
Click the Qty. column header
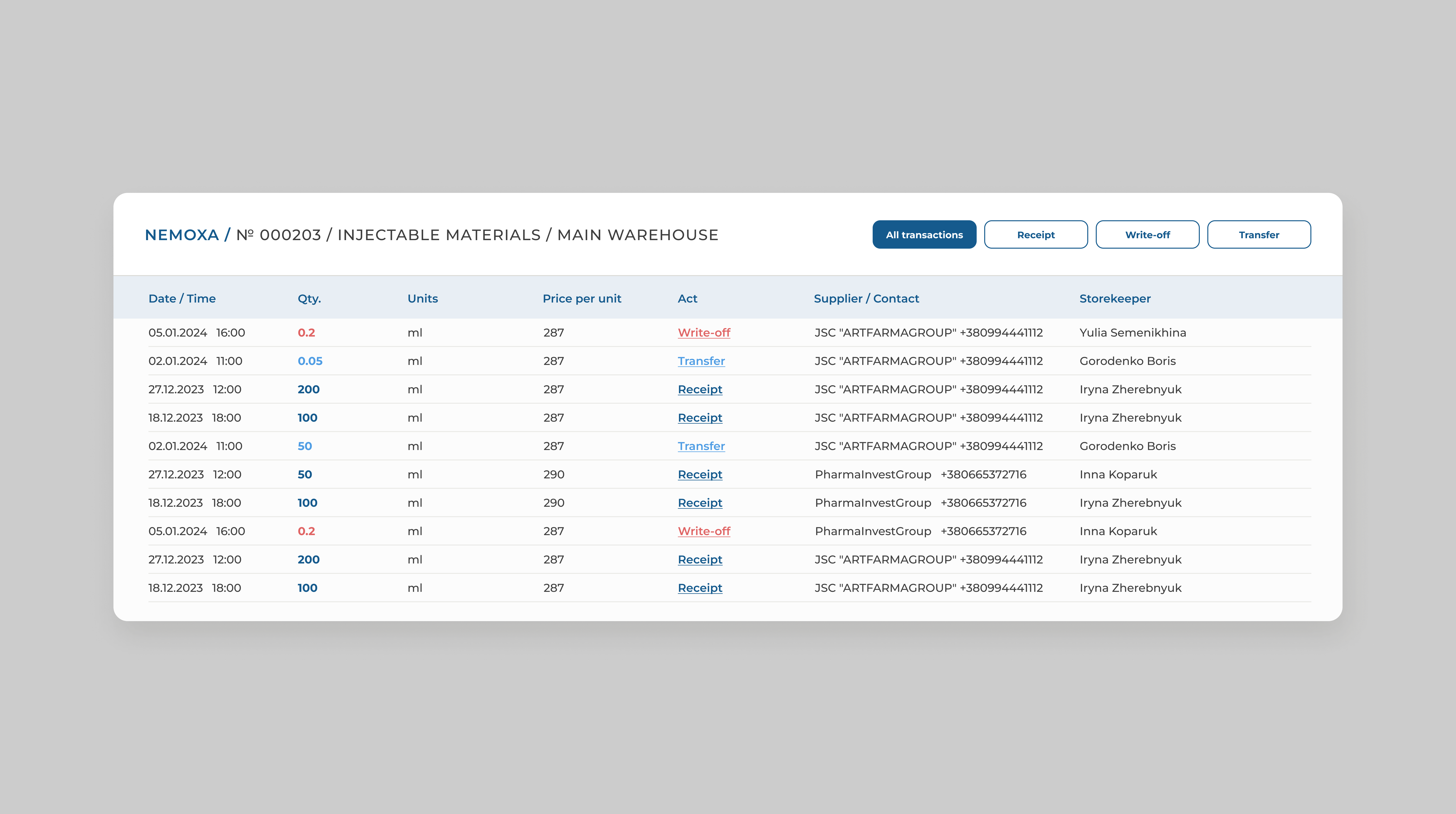(x=309, y=299)
